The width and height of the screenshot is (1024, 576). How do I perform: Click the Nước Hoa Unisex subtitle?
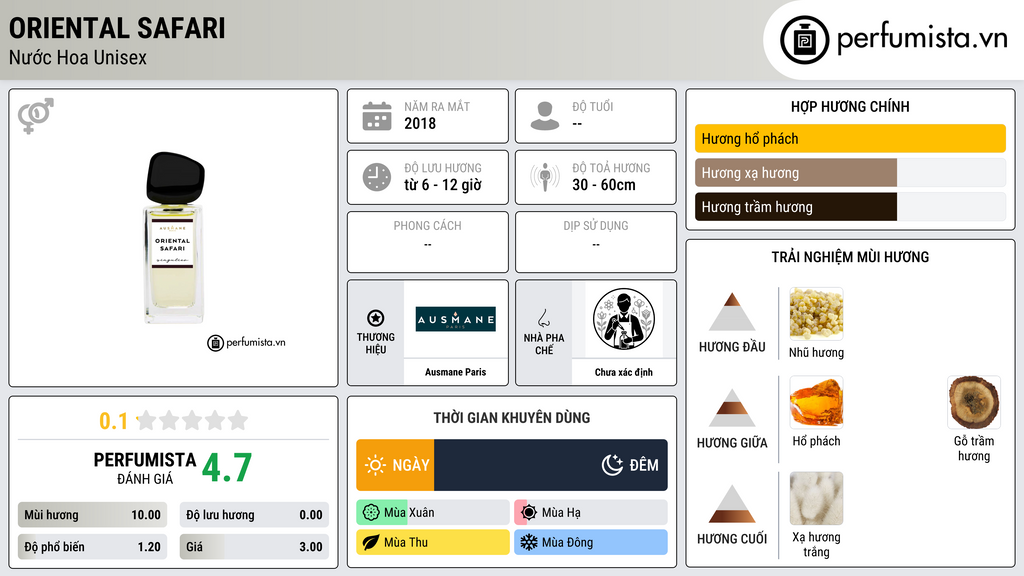point(78,57)
